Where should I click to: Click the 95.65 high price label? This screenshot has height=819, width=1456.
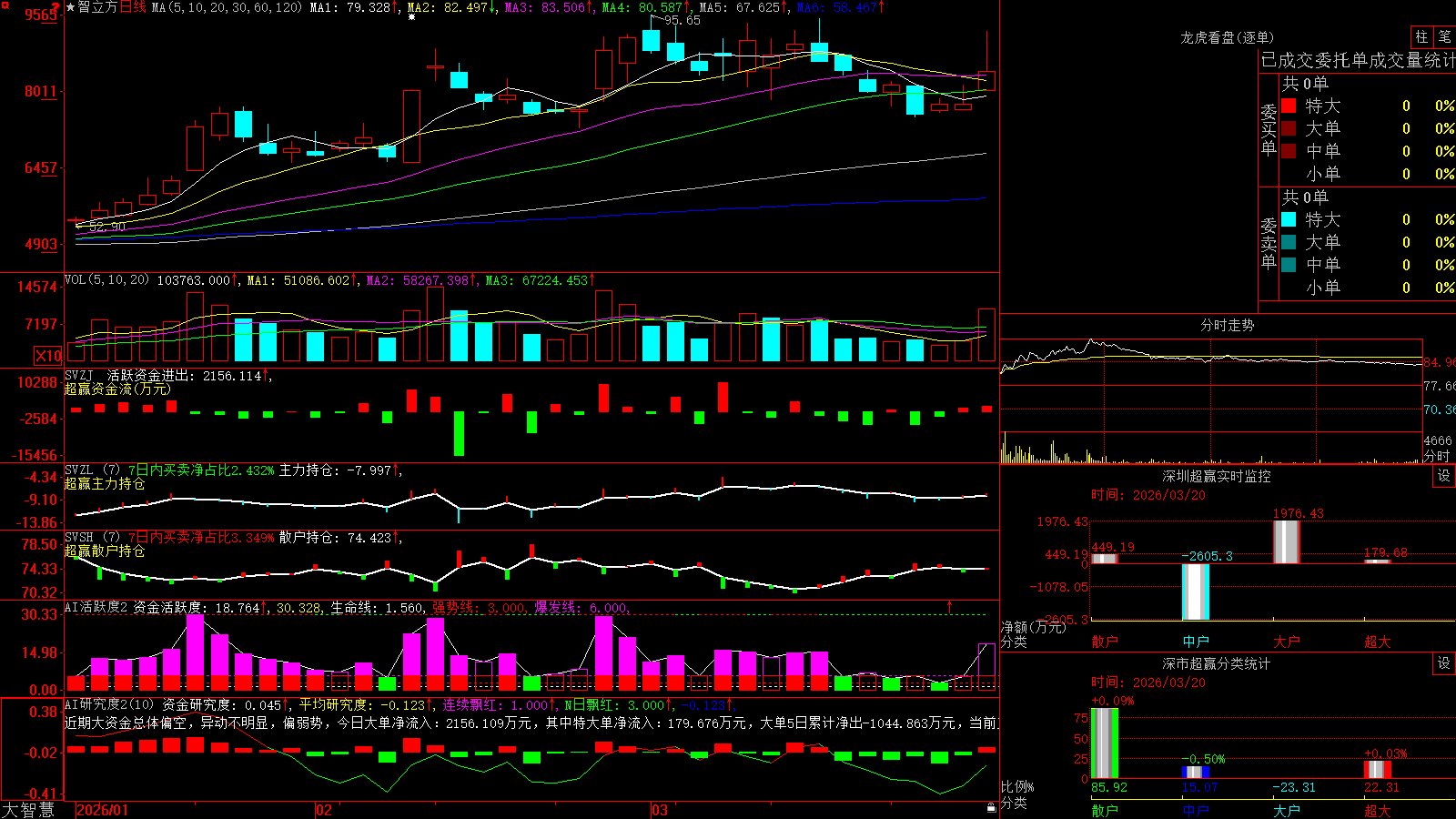[682, 20]
